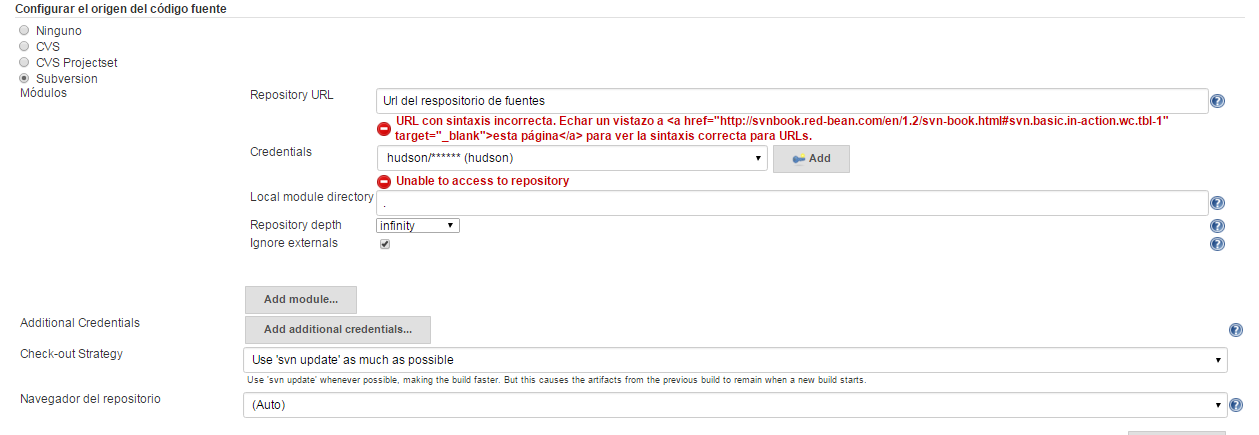
Task: Select the Subversion radio option
Action: [25, 78]
